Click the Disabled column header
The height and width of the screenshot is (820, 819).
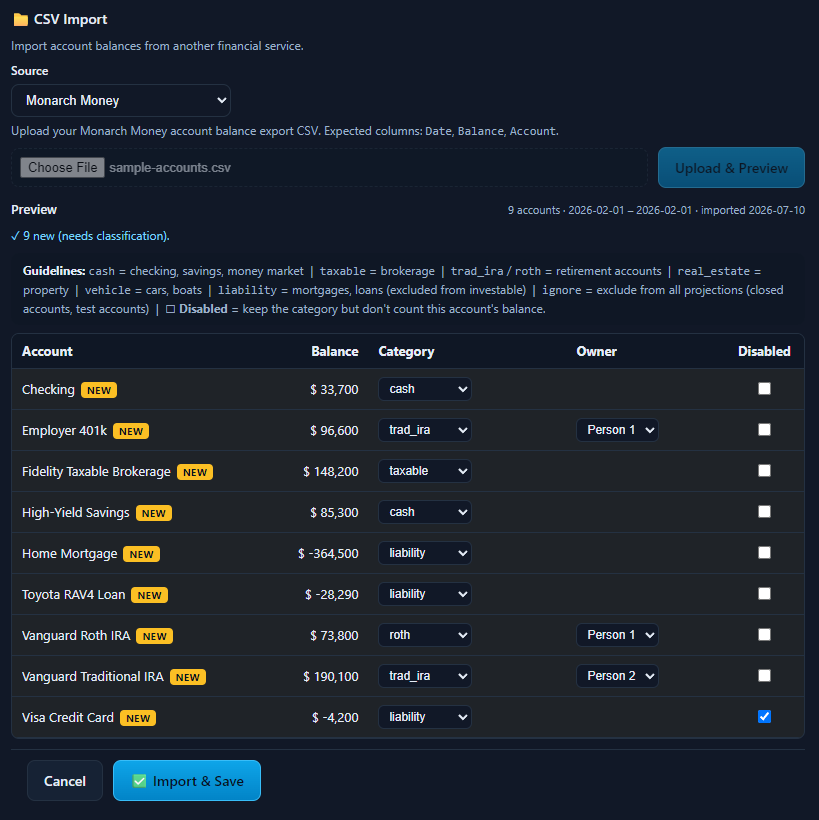point(764,351)
